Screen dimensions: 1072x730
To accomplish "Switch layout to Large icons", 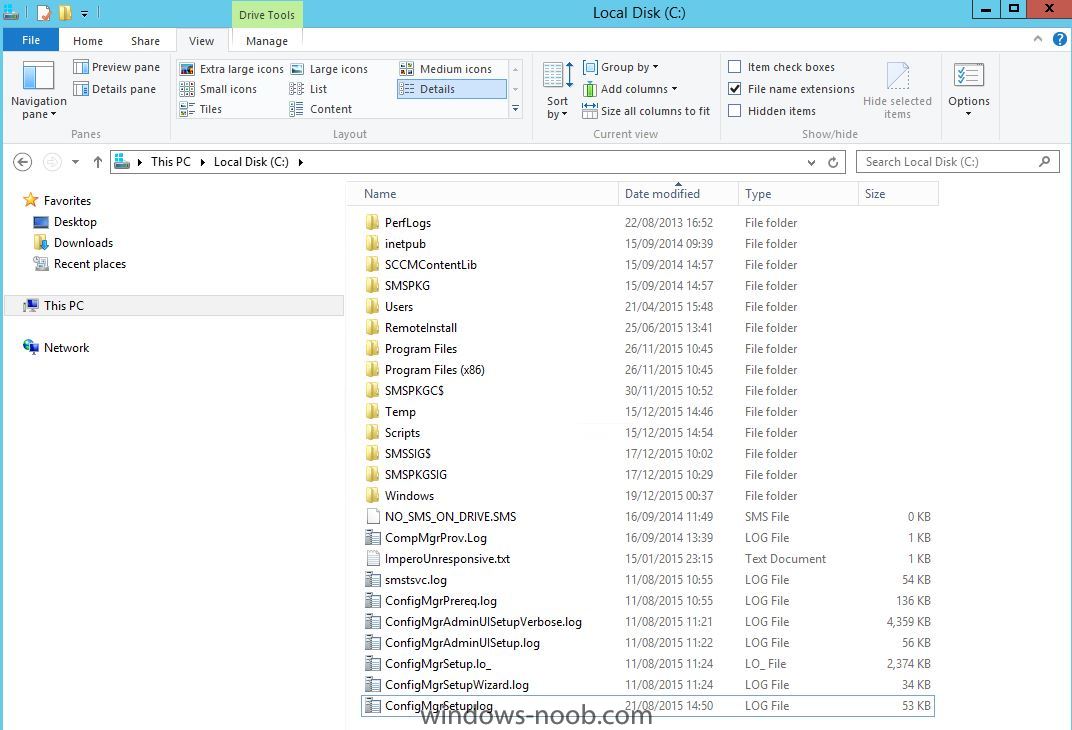I will tap(329, 69).
